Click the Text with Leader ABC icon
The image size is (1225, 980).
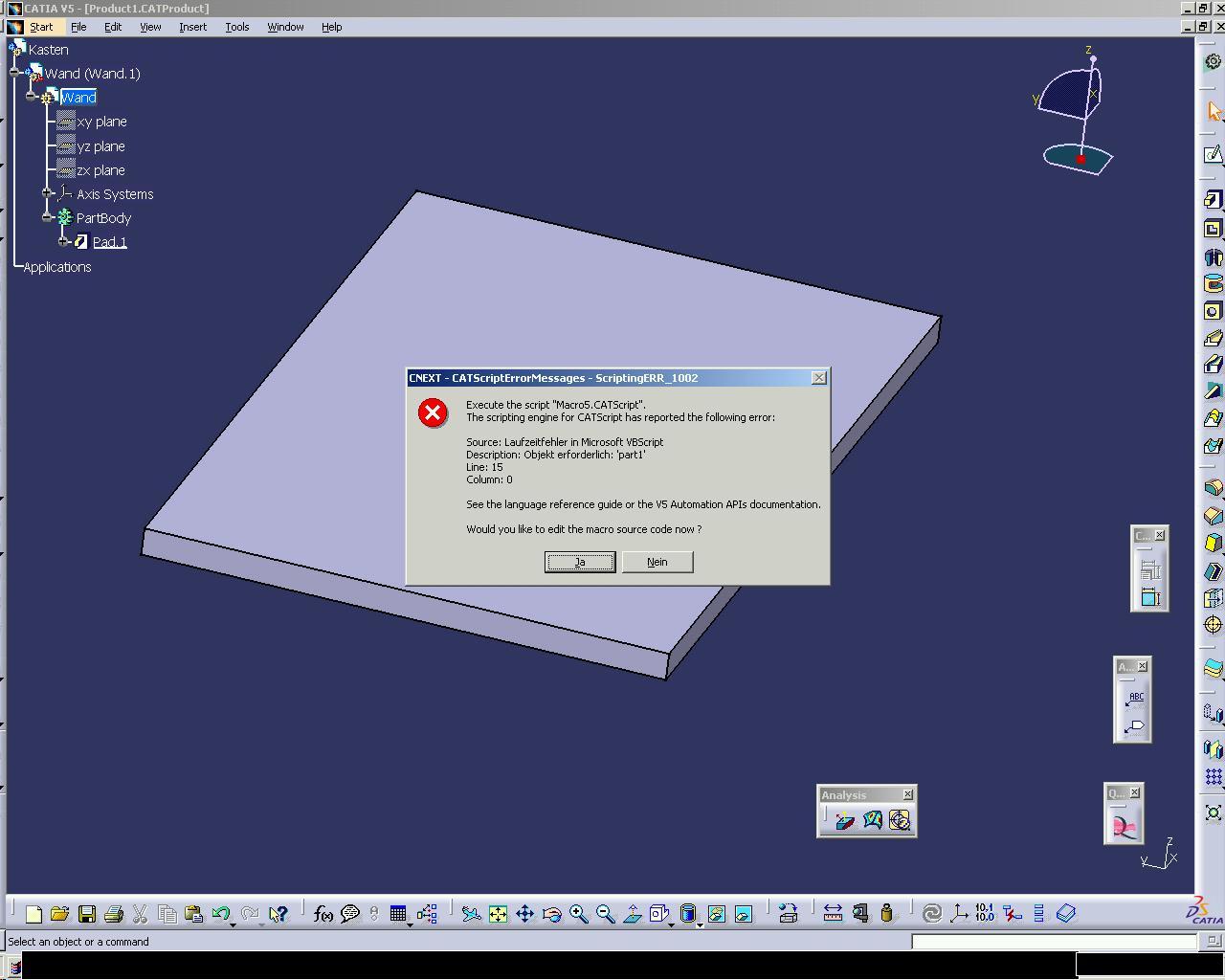pyautogui.click(x=1134, y=699)
